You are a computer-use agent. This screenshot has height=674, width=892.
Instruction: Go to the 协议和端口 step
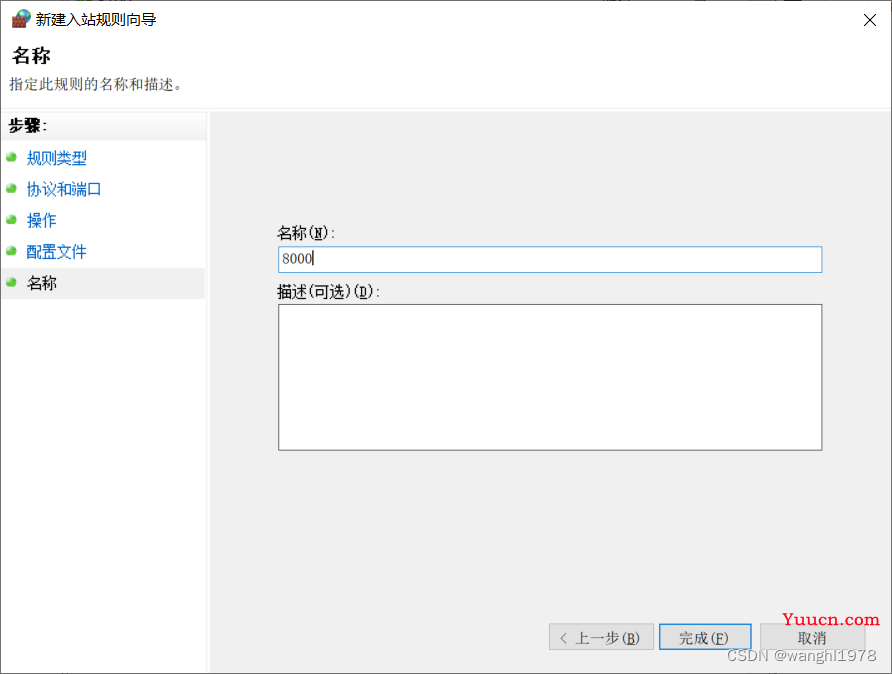(x=64, y=189)
